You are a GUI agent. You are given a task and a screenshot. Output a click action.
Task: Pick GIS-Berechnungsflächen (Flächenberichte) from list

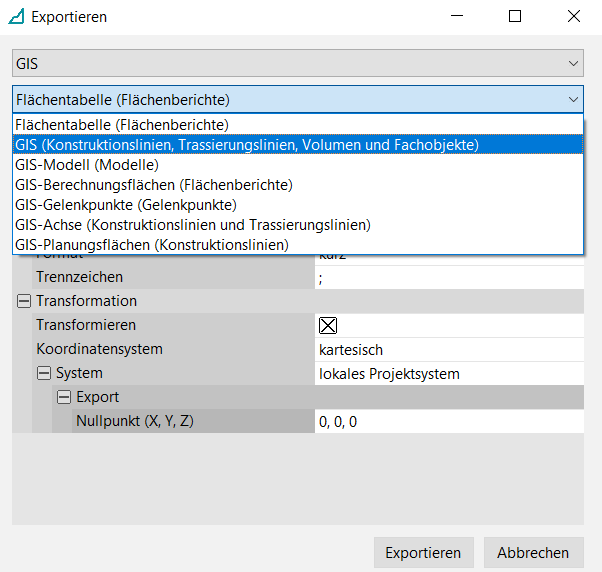153,185
